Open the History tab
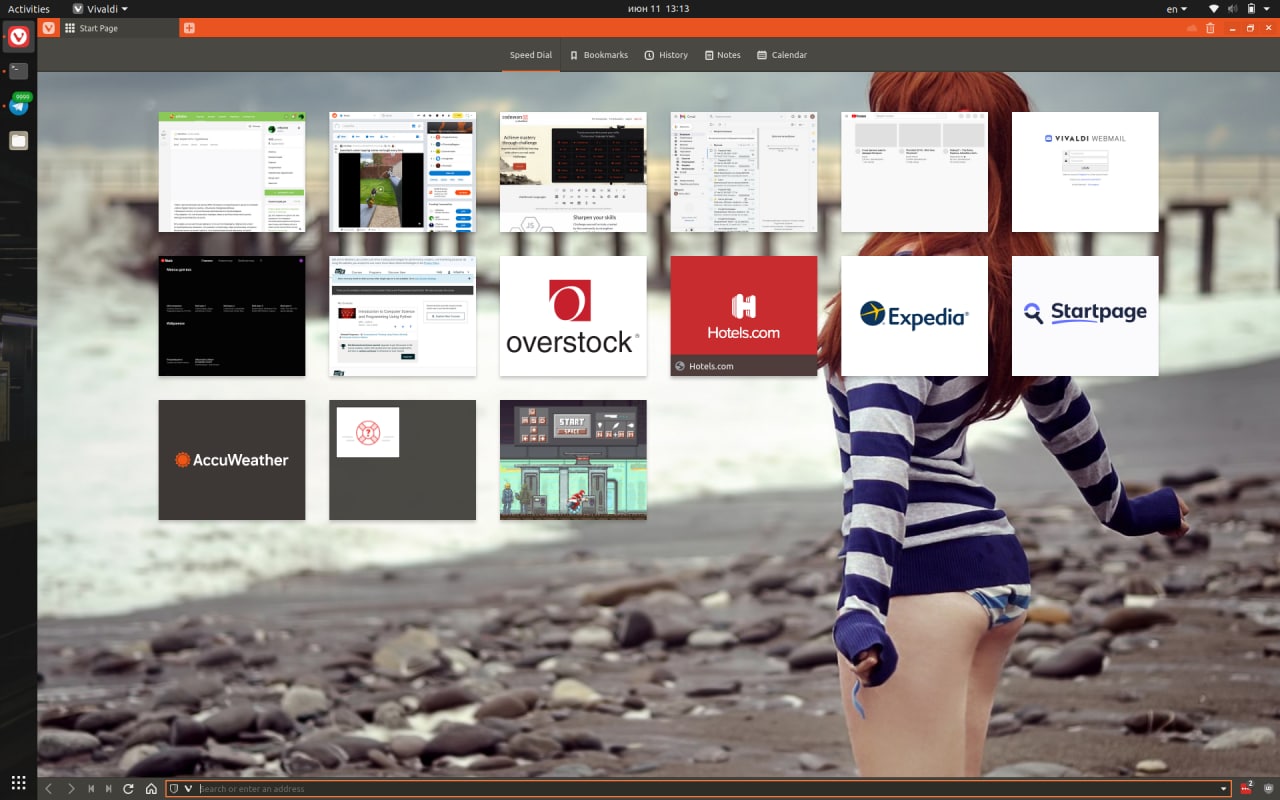 coord(666,55)
